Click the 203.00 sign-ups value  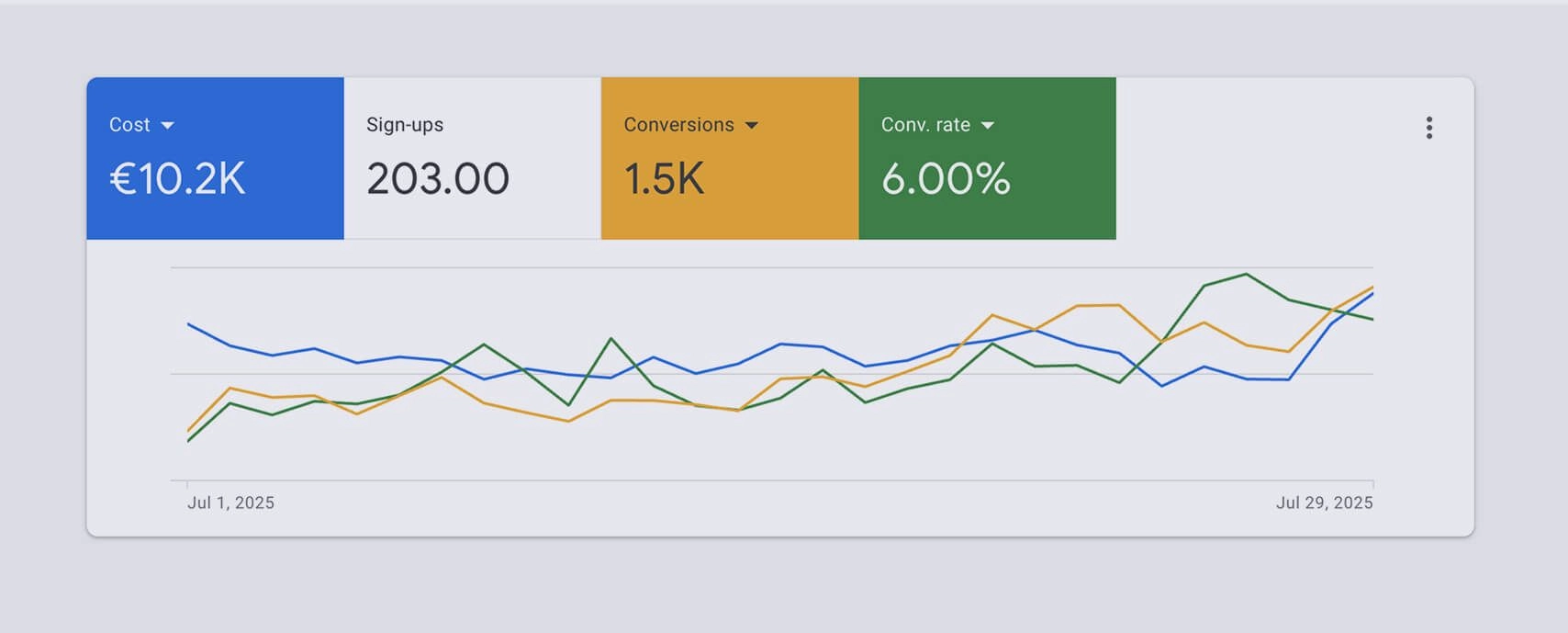[438, 178]
